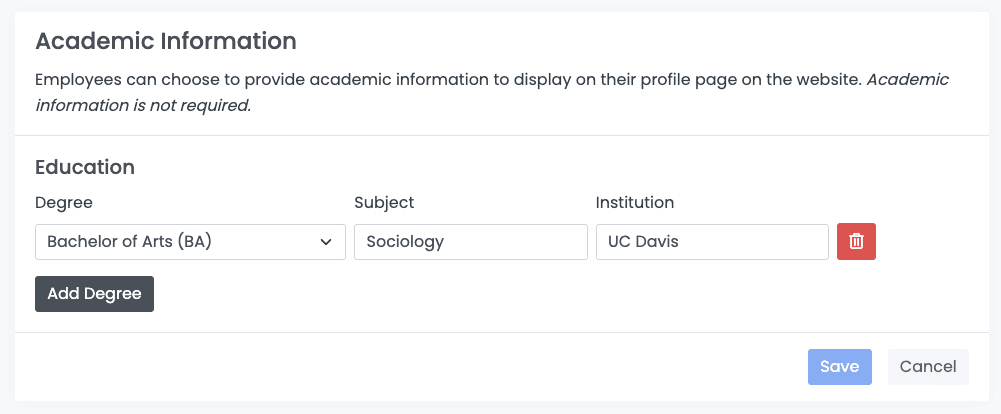
Task: Open the Degree dropdown showing Bachelor of Arts
Action: pos(190,241)
